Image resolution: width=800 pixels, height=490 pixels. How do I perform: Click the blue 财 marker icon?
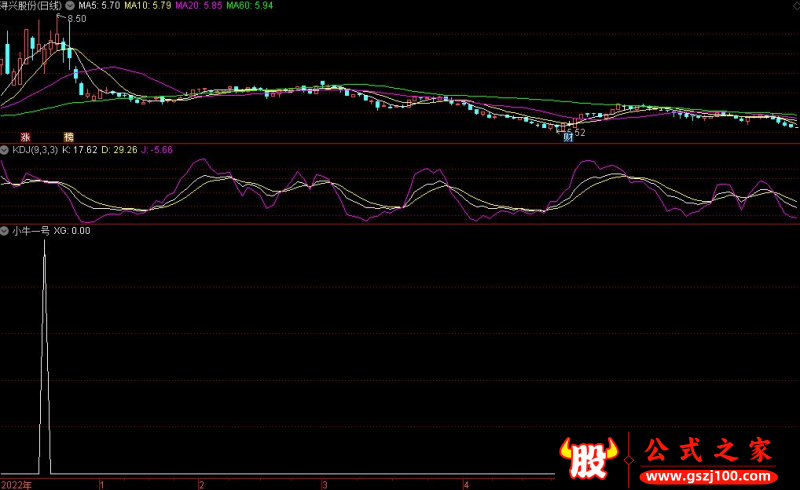[567, 138]
